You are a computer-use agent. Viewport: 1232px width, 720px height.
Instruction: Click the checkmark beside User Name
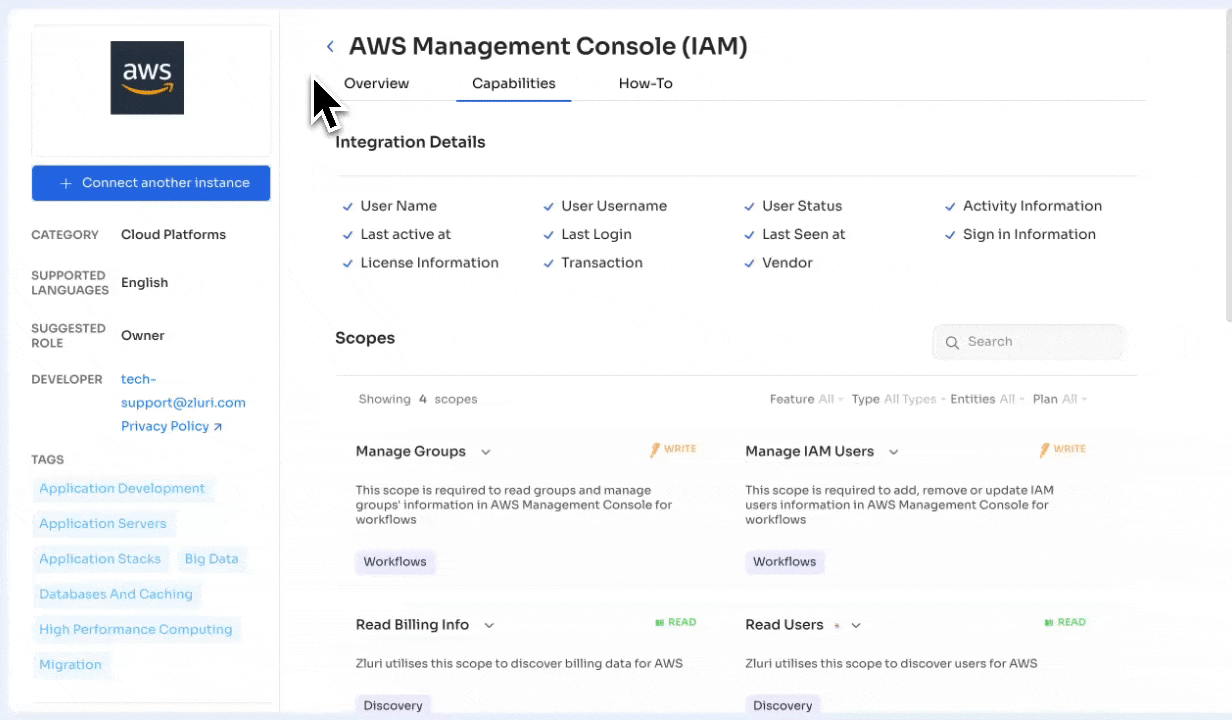coord(348,207)
